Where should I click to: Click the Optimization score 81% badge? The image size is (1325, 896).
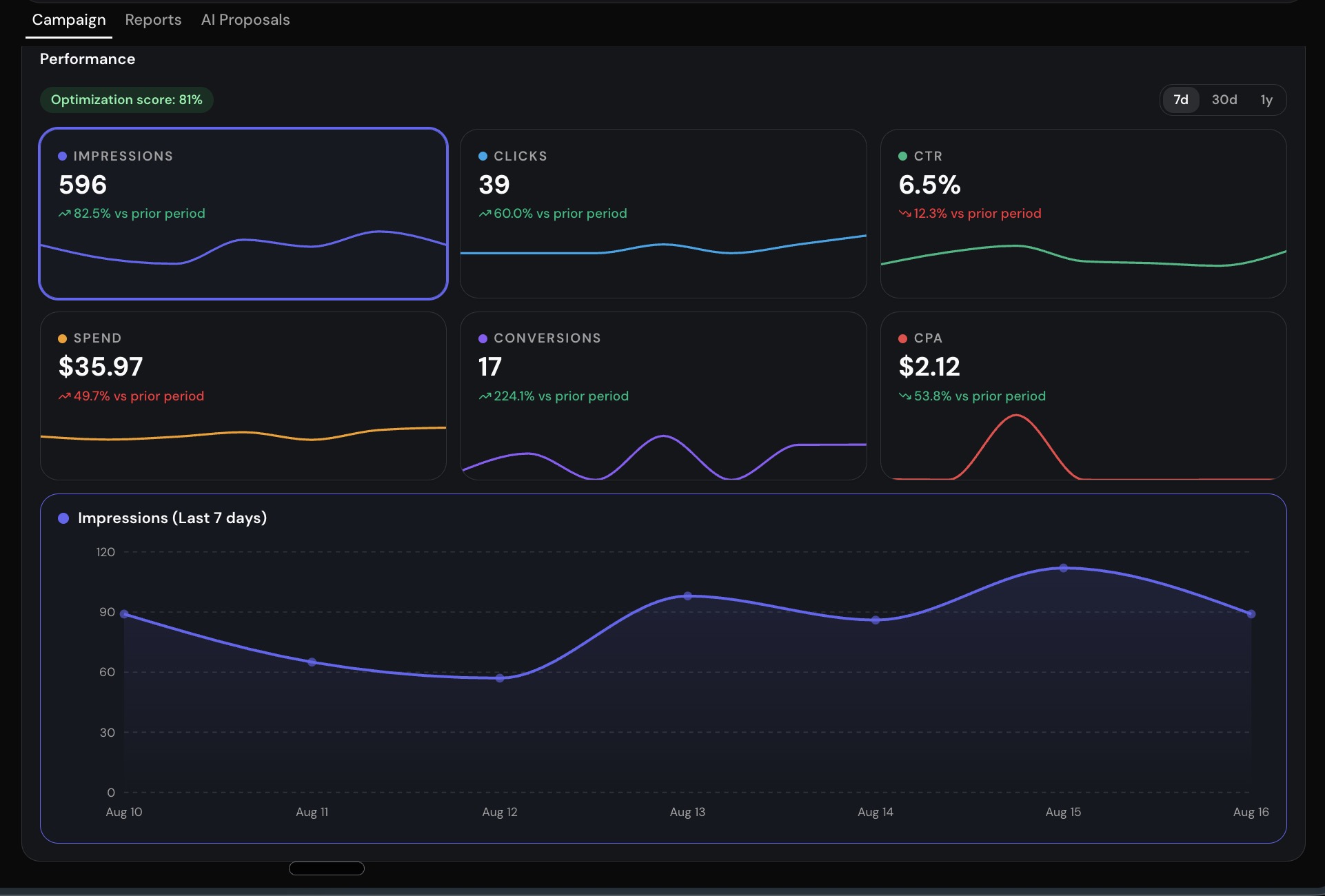click(127, 100)
